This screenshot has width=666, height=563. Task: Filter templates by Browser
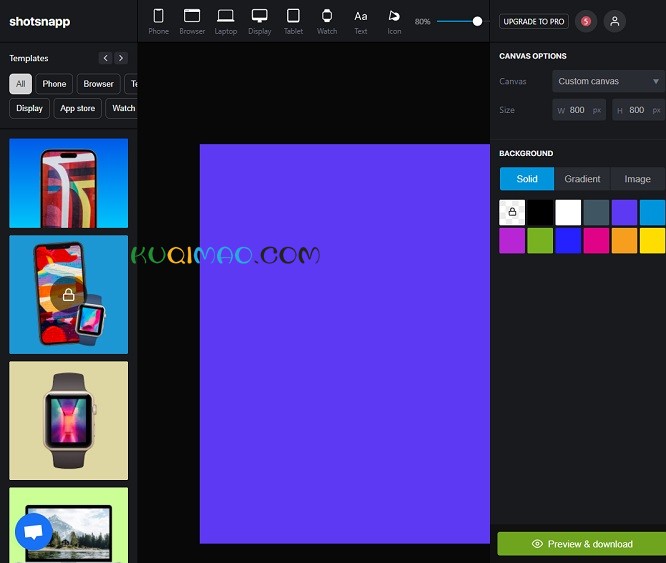coord(99,84)
